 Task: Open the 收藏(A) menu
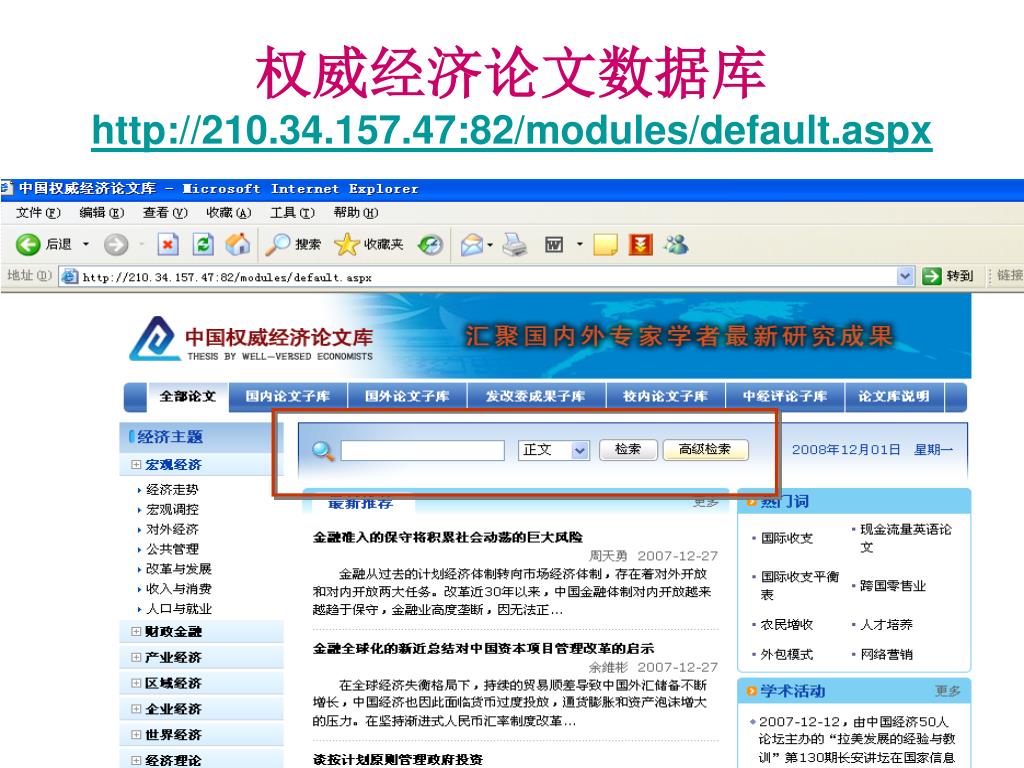point(229,213)
